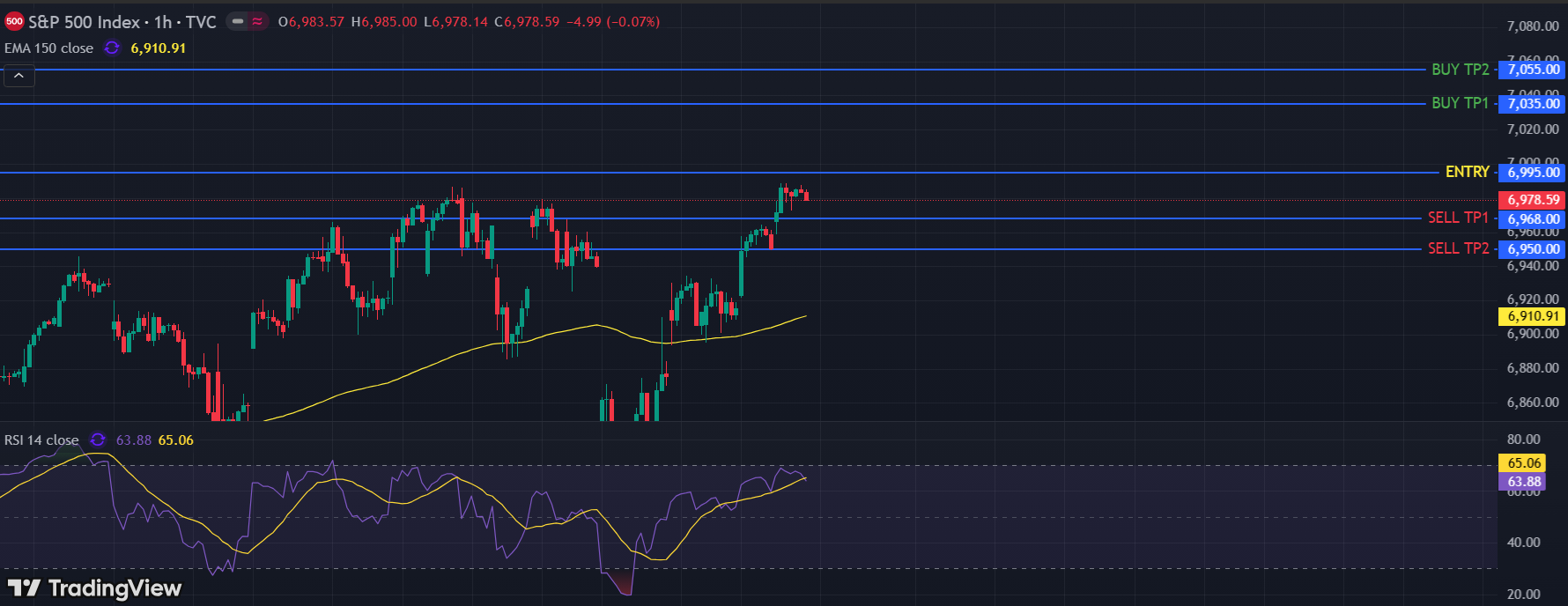The height and width of the screenshot is (606, 1568).
Task: Click the pink wavy-lines icon near the symbol
Action: click(x=257, y=22)
